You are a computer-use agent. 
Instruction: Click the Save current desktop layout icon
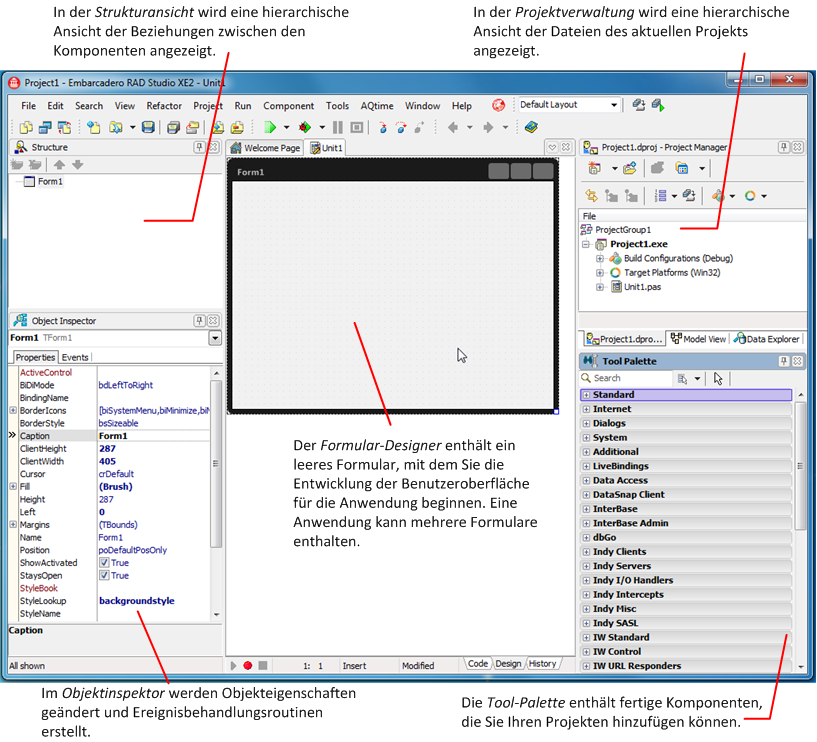tap(639, 105)
